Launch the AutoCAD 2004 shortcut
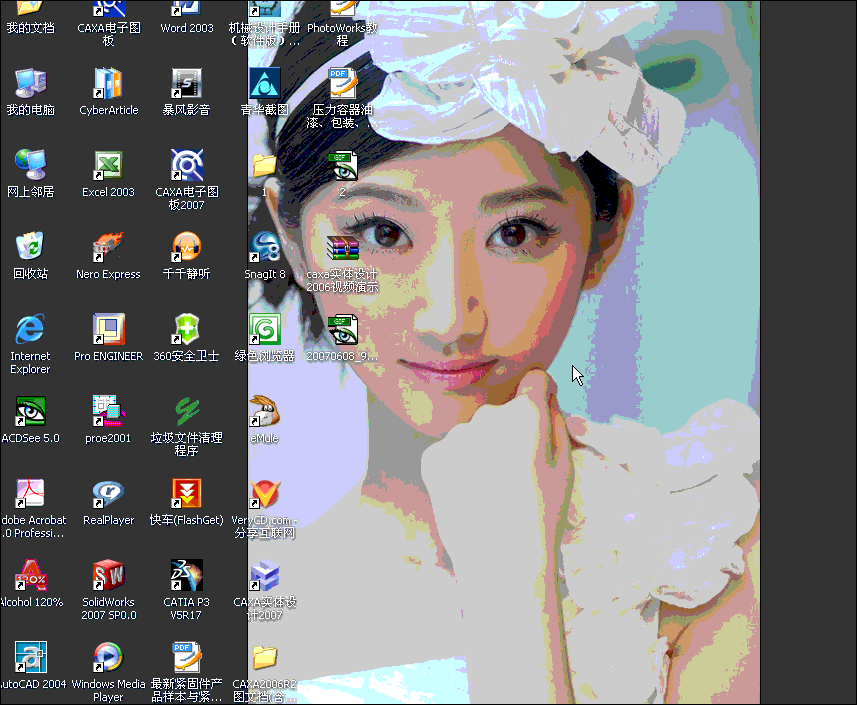The width and height of the screenshot is (857, 705). pyautogui.click(x=31, y=657)
